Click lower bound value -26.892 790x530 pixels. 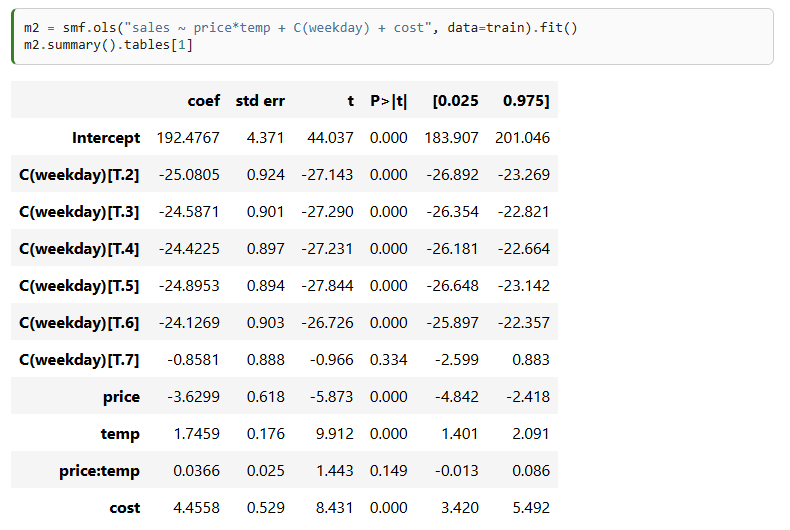452,175
